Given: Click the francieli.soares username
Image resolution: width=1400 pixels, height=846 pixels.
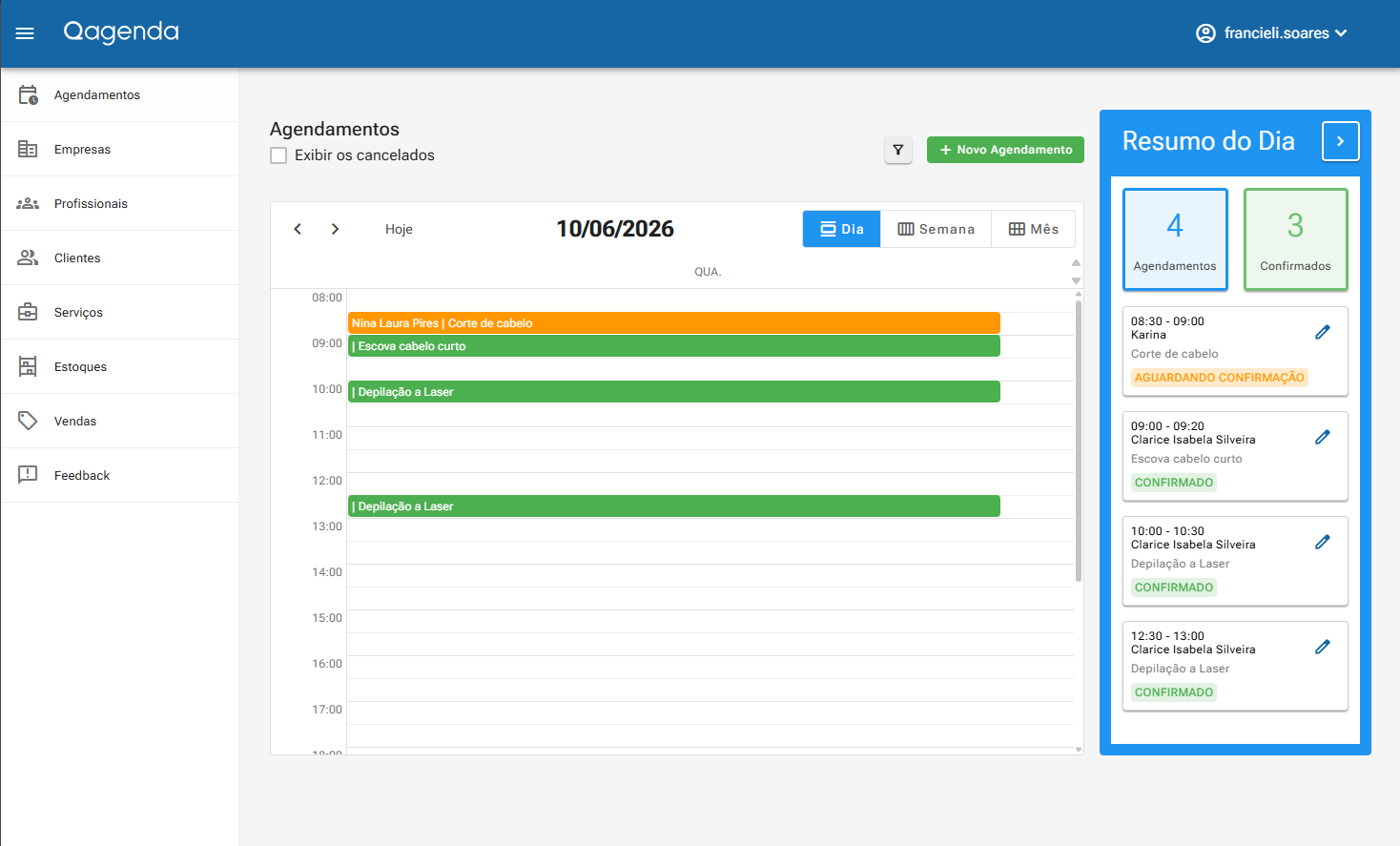Looking at the screenshot, I should coord(1276,33).
